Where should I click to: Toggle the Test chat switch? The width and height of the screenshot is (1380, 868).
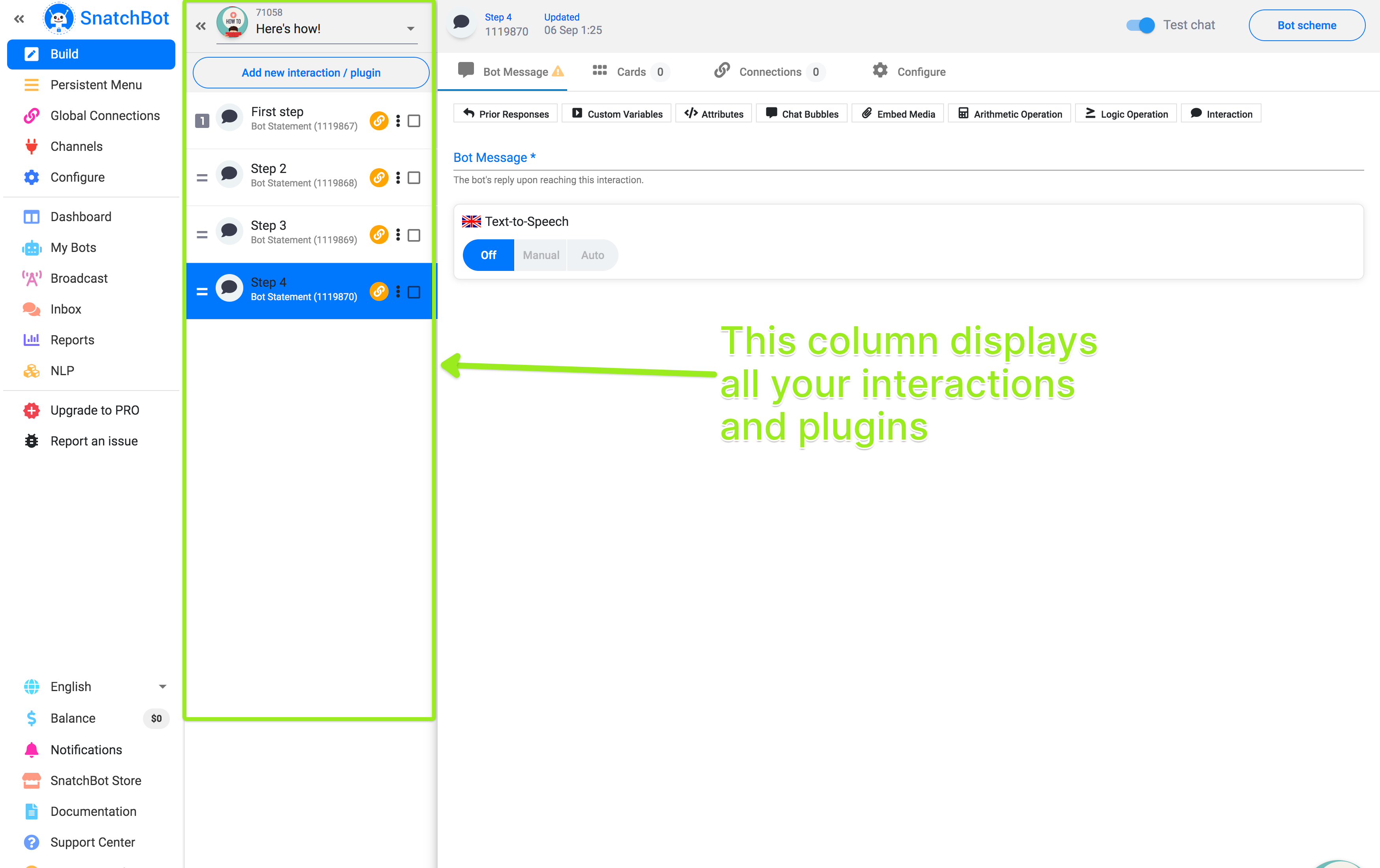(1140, 25)
